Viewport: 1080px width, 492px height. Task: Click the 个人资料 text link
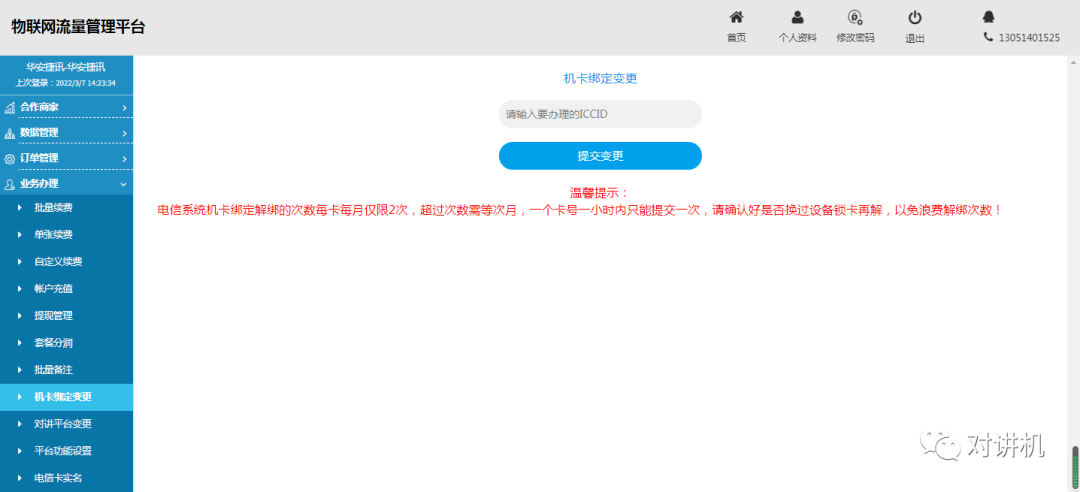(798, 39)
